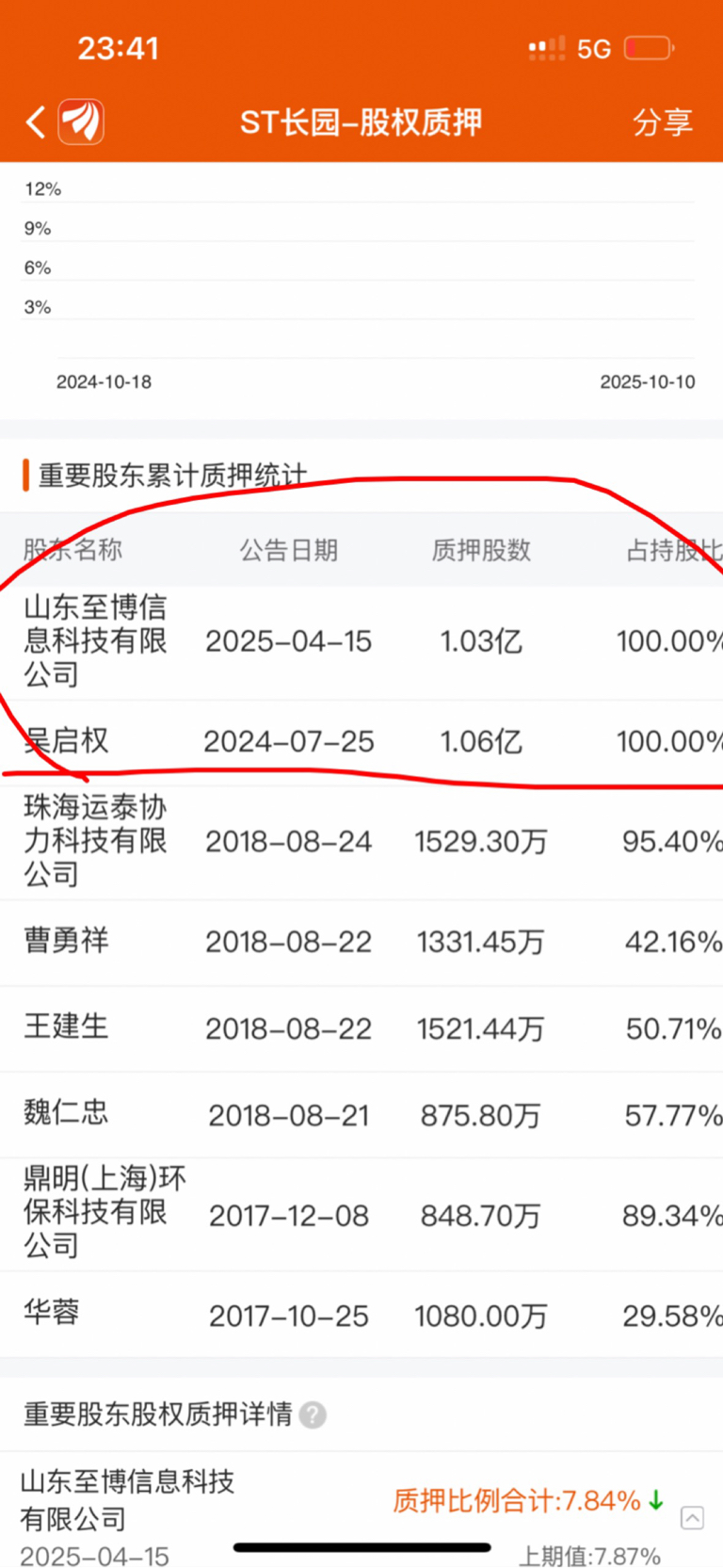Select pledged shares value 1.06亿
This screenshot has height=1568, width=723.
tap(481, 742)
